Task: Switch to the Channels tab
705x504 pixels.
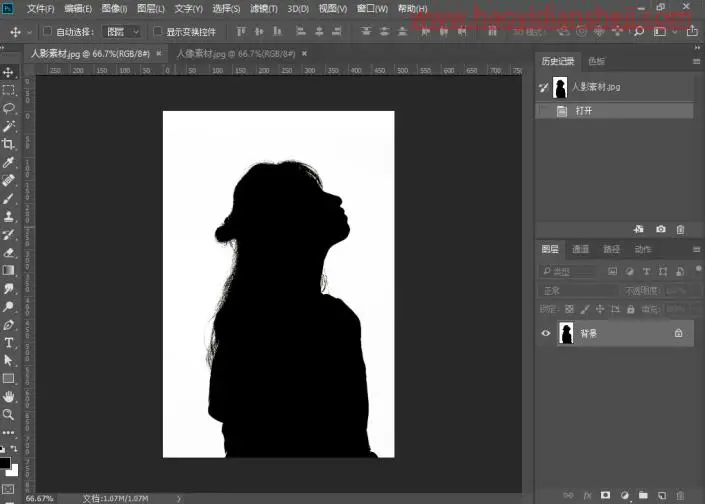Action: [x=580, y=249]
